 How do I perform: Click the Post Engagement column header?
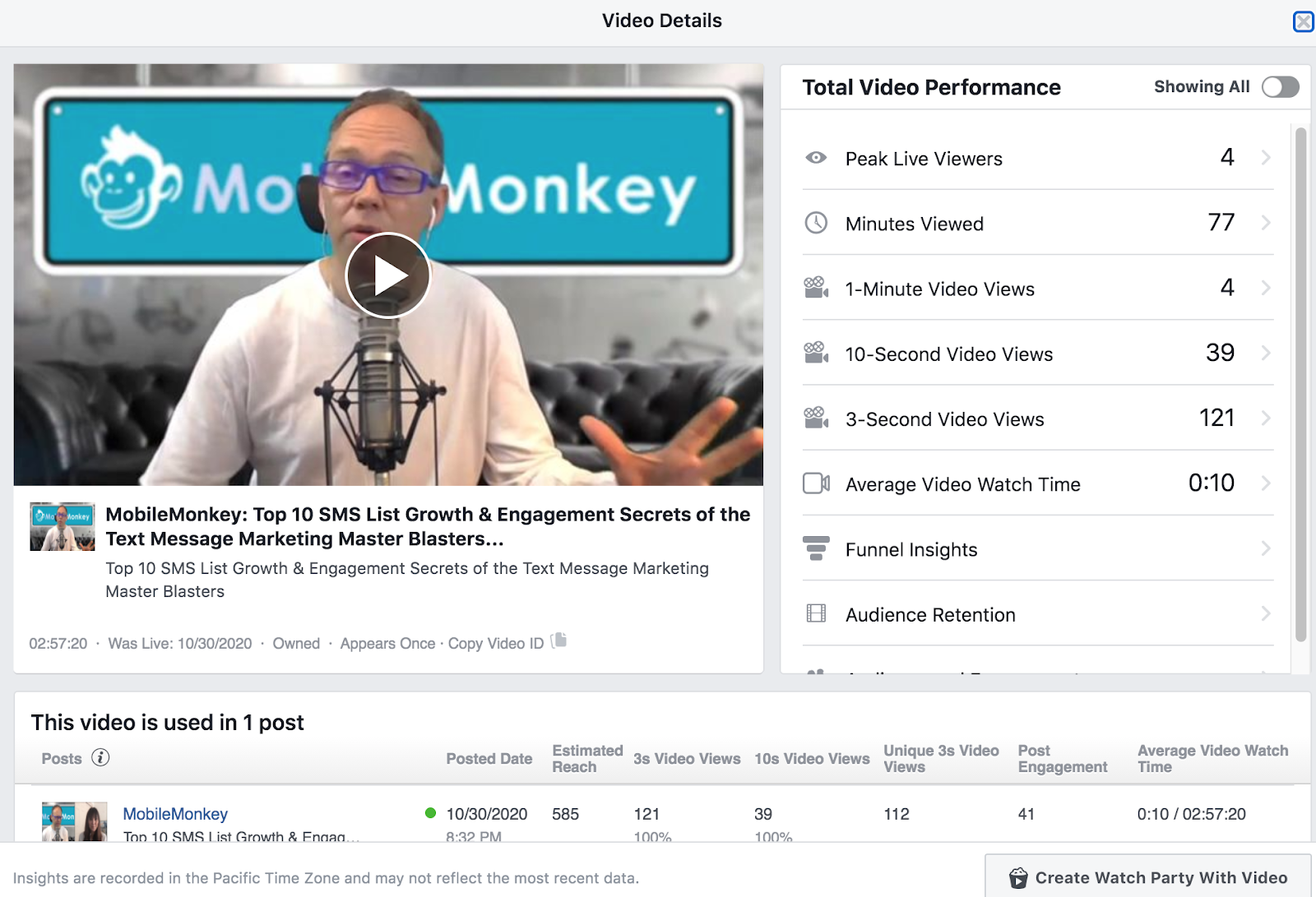point(1063,759)
